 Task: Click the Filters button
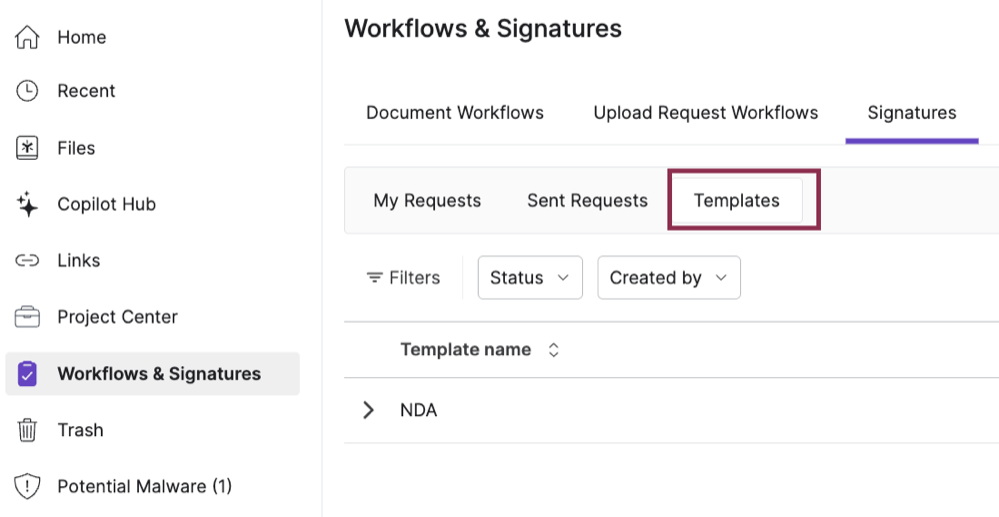pos(403,278)
